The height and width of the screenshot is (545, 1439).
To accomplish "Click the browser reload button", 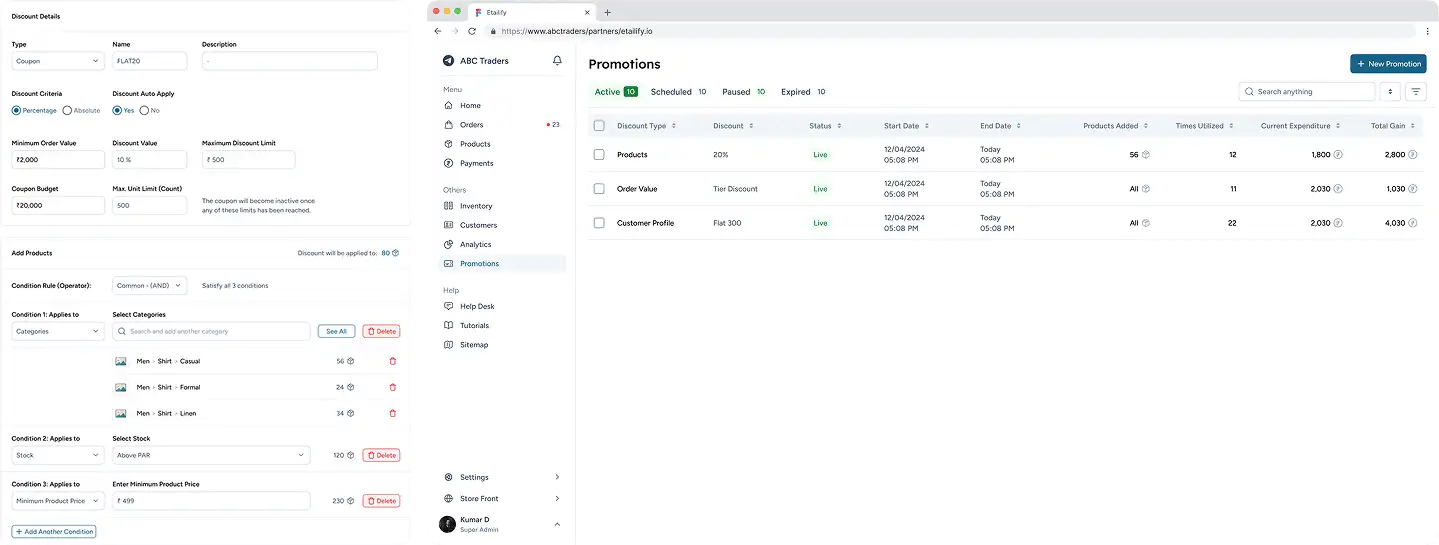I will pos(472,31).
